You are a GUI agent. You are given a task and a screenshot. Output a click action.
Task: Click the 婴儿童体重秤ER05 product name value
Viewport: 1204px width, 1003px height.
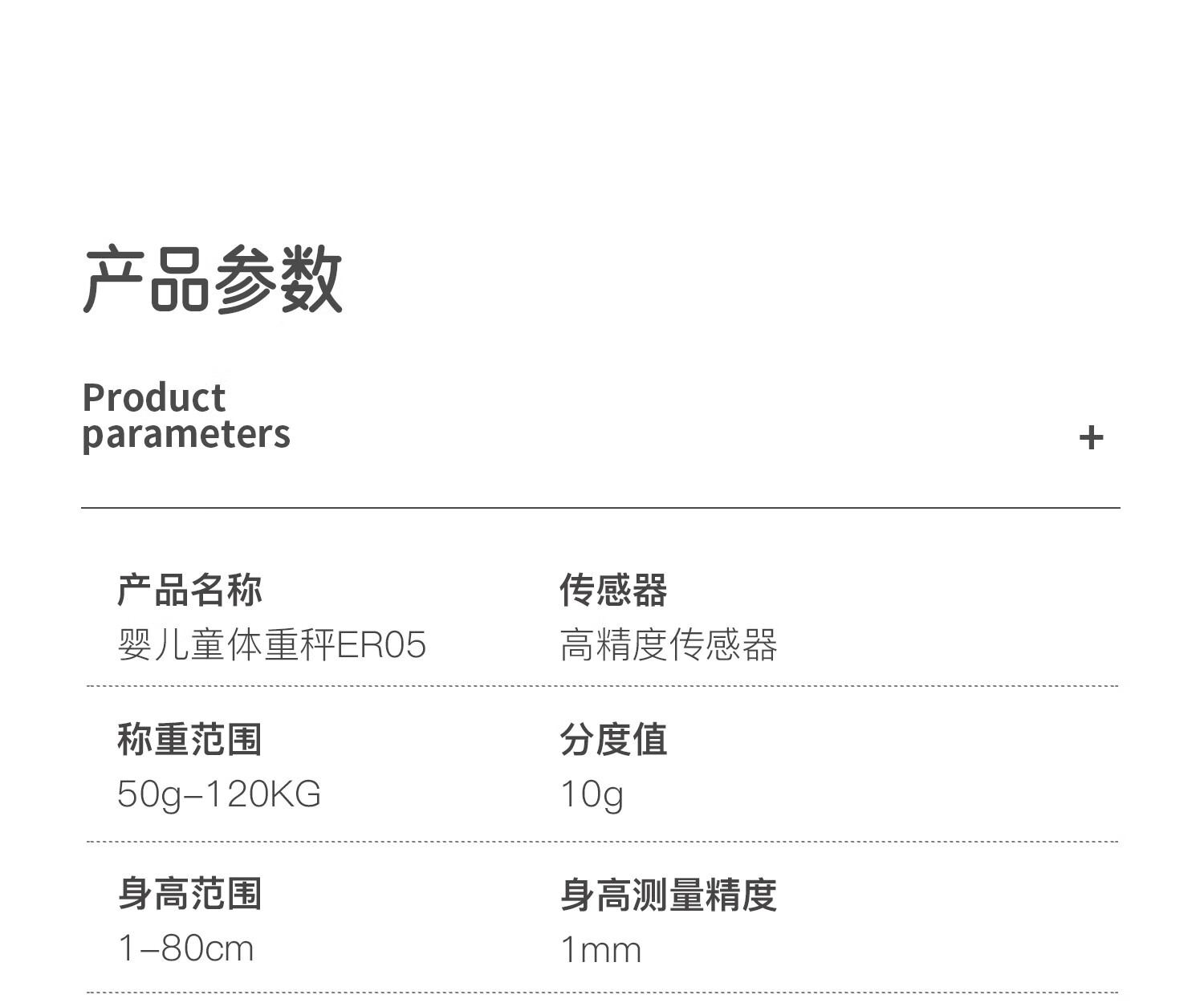(271, 644)
